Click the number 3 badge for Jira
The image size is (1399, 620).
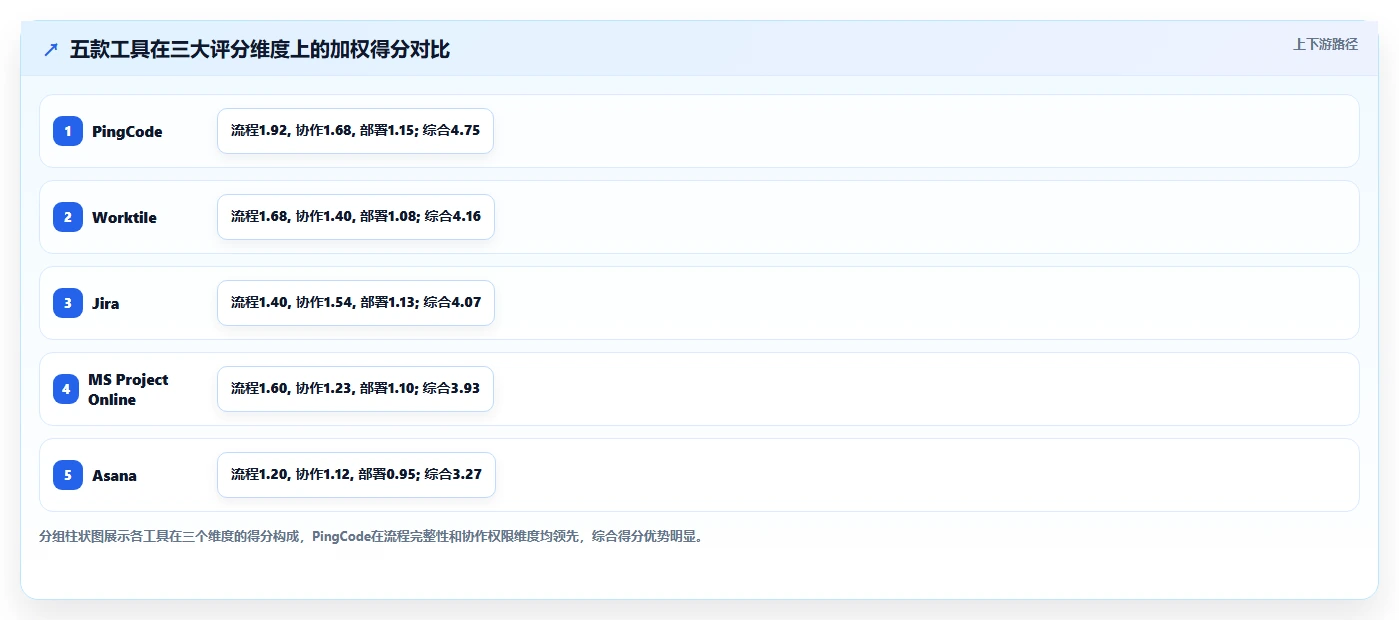click(x=68, y=303)
